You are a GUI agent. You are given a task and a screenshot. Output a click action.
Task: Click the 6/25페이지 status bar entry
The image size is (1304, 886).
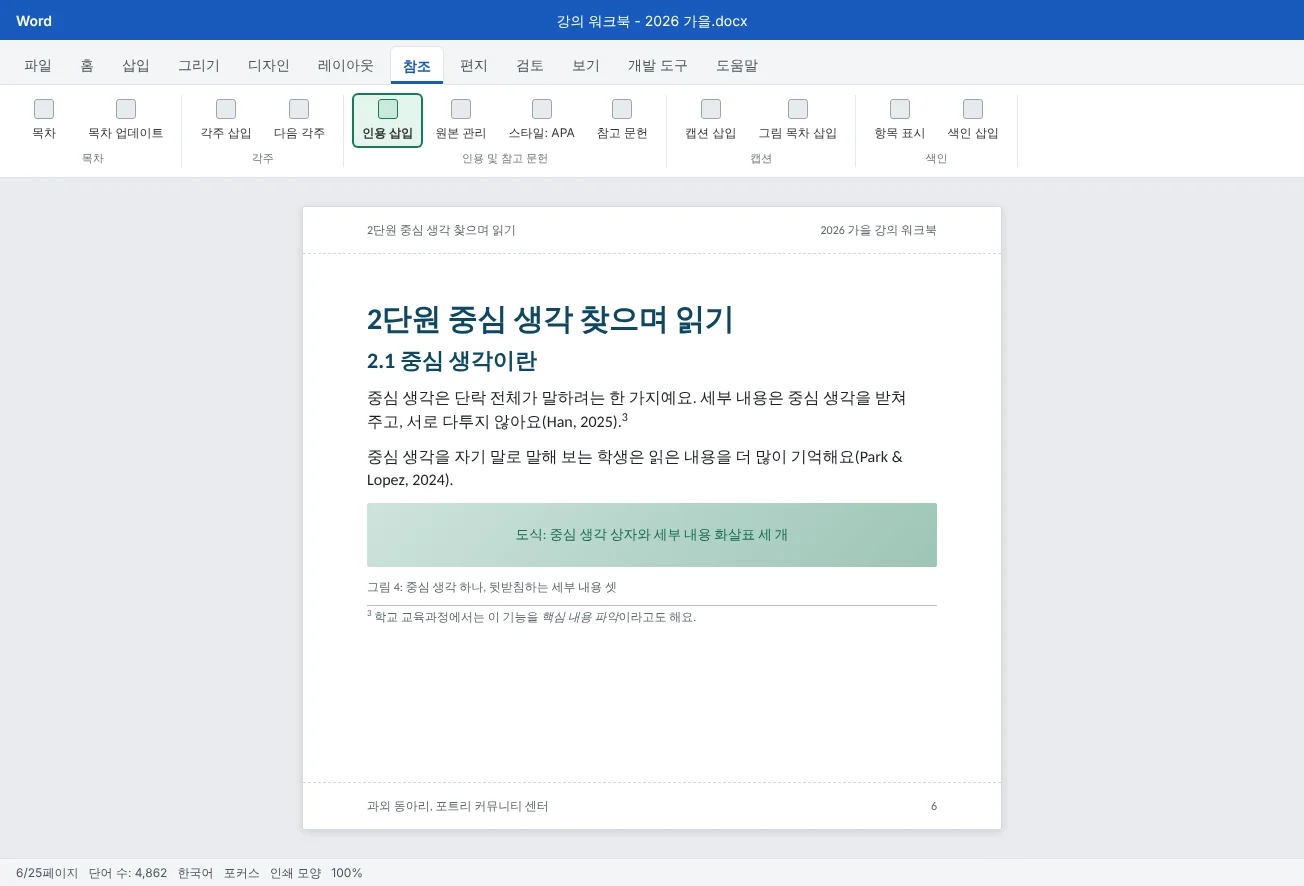point(47,873)
